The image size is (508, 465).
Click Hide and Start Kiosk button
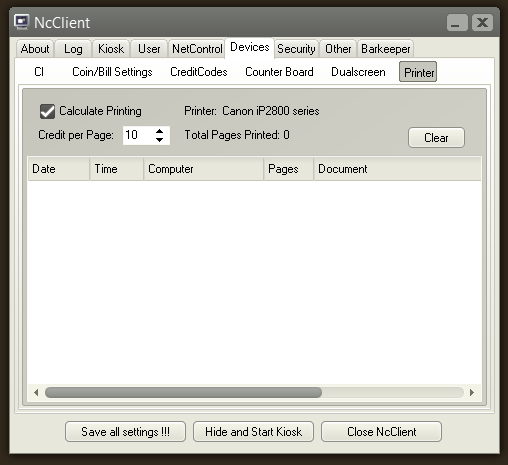tap(253, 432)
